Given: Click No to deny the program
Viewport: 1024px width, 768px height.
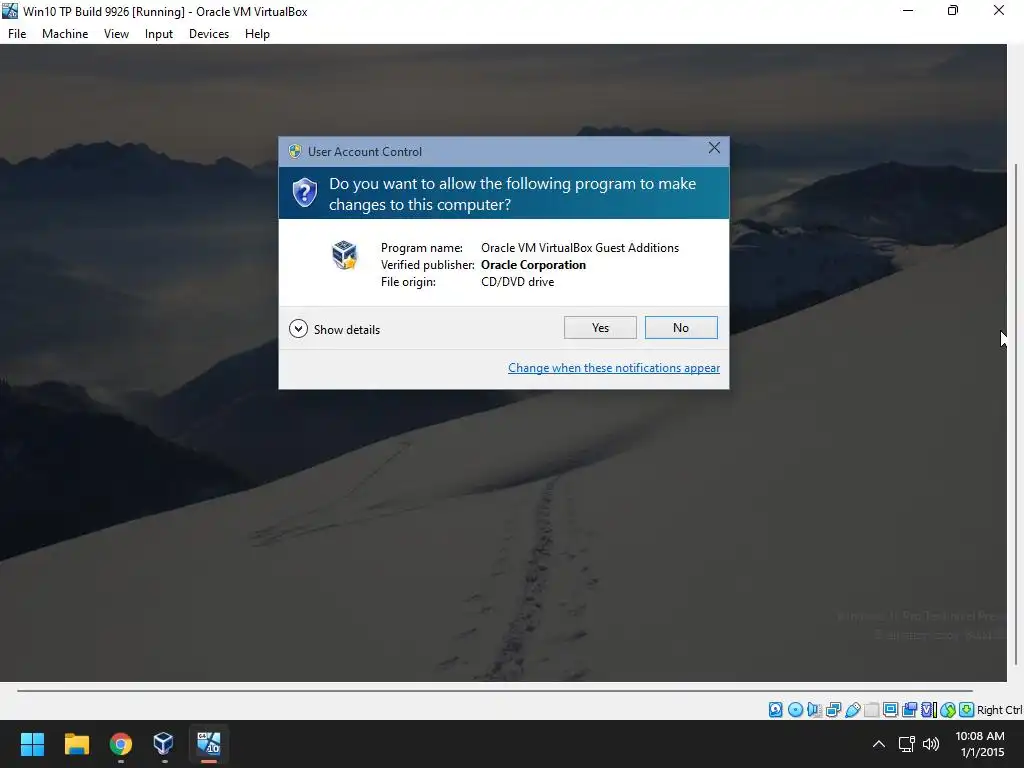Looking at the screenshot, I should tap(681, 328).
